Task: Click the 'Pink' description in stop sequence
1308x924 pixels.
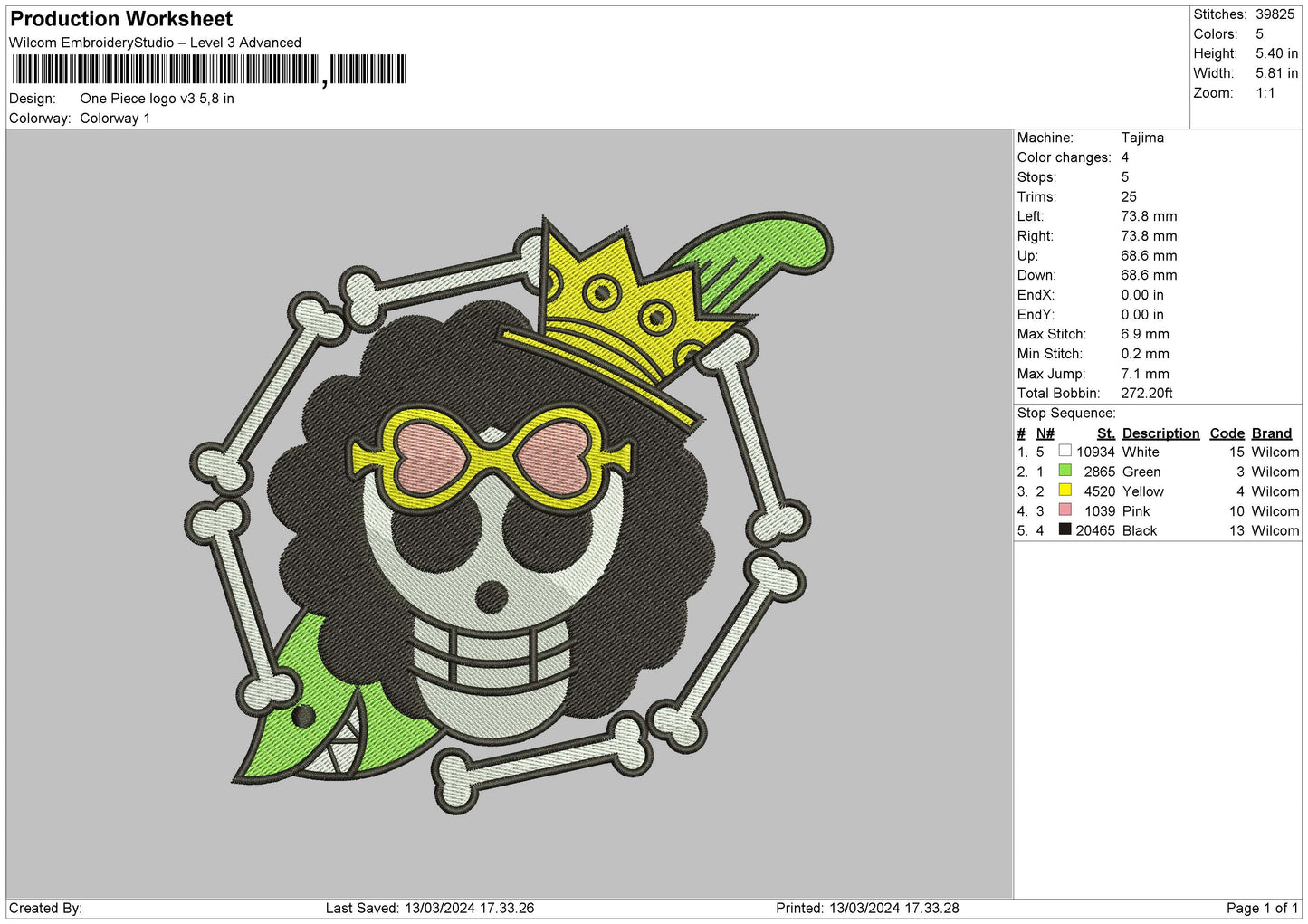Action: 1136,511
